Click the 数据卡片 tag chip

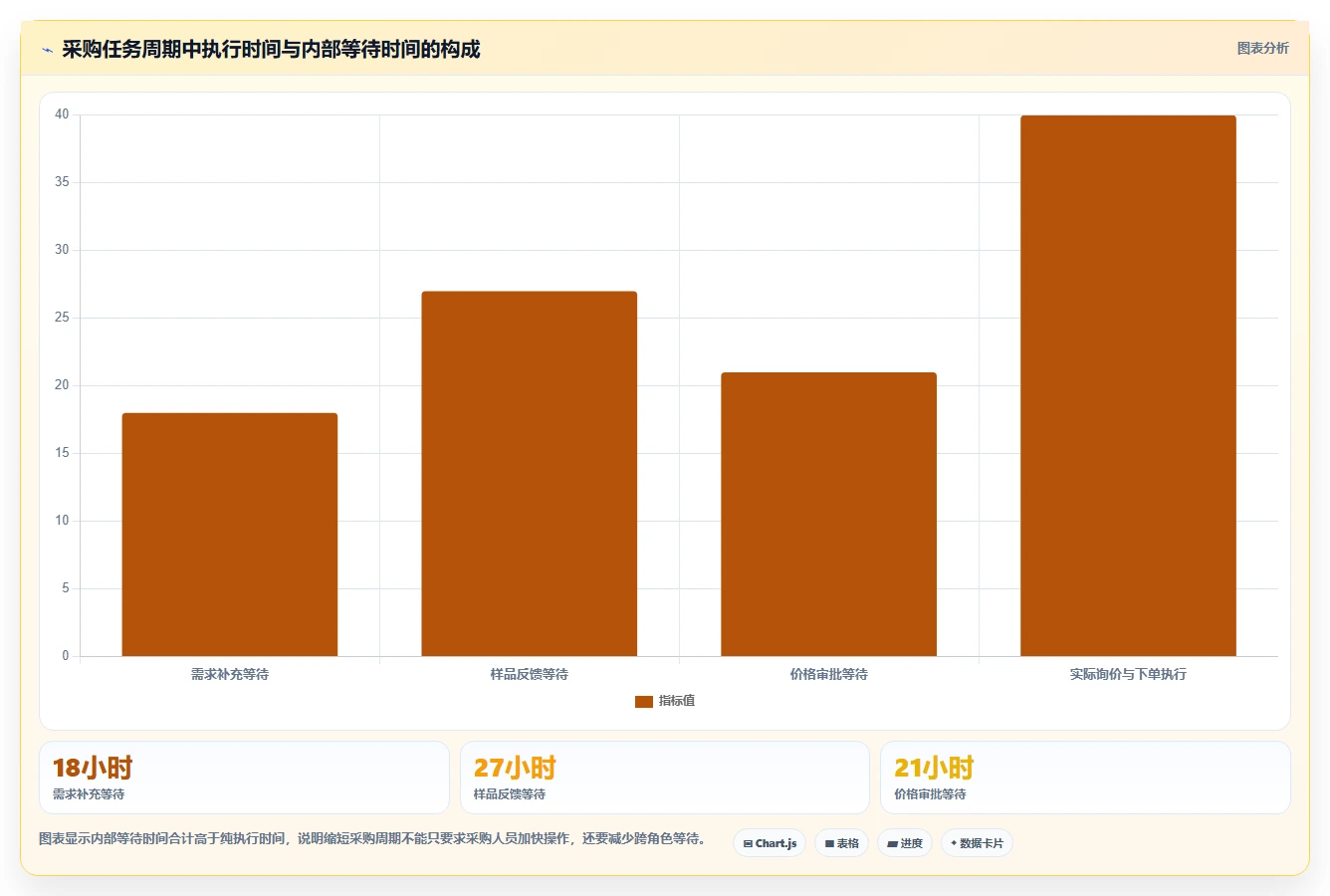(977, 843)
